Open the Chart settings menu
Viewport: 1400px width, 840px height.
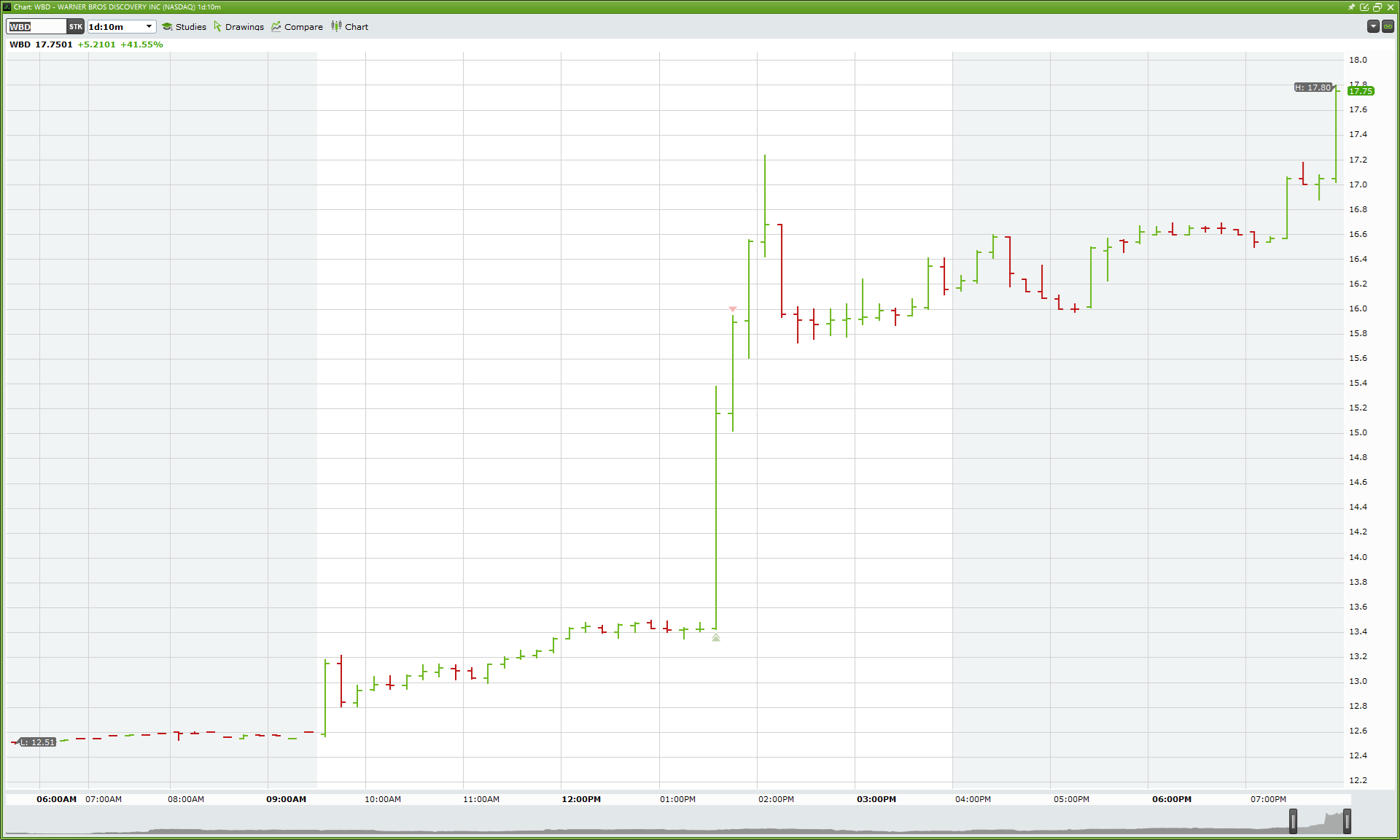point(357,27)
